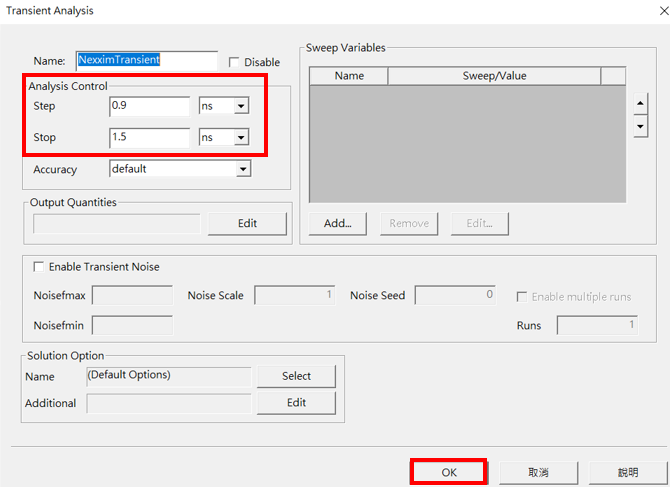Click the Stop value field showing 1.5
The image size is (670, 487).
pos(150,138)
